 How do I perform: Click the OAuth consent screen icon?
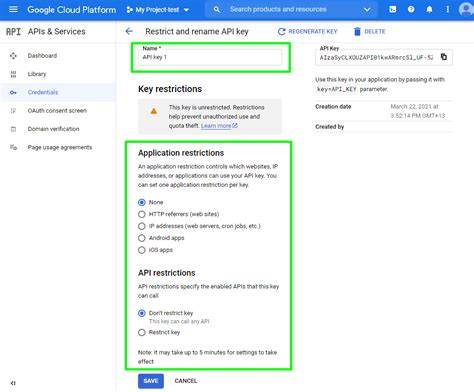[x=13, y=111]
